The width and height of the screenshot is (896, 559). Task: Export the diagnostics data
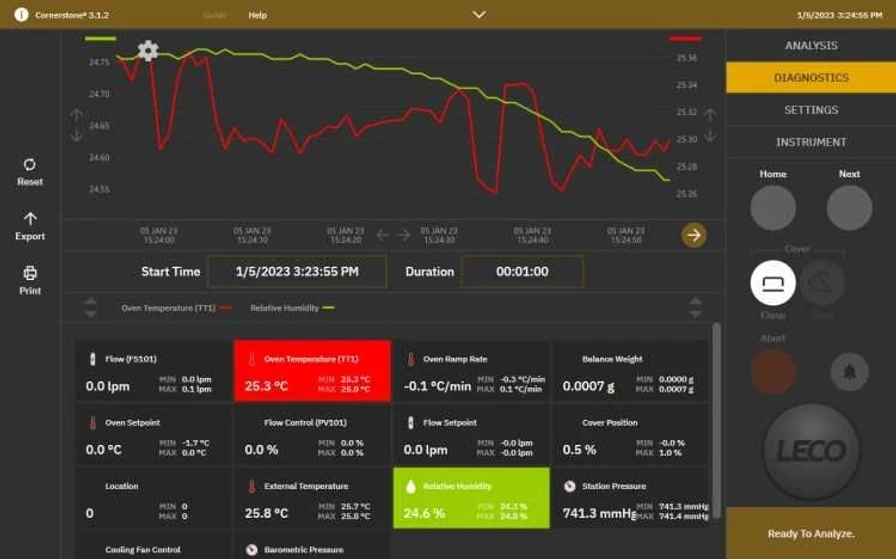(30, 219)
